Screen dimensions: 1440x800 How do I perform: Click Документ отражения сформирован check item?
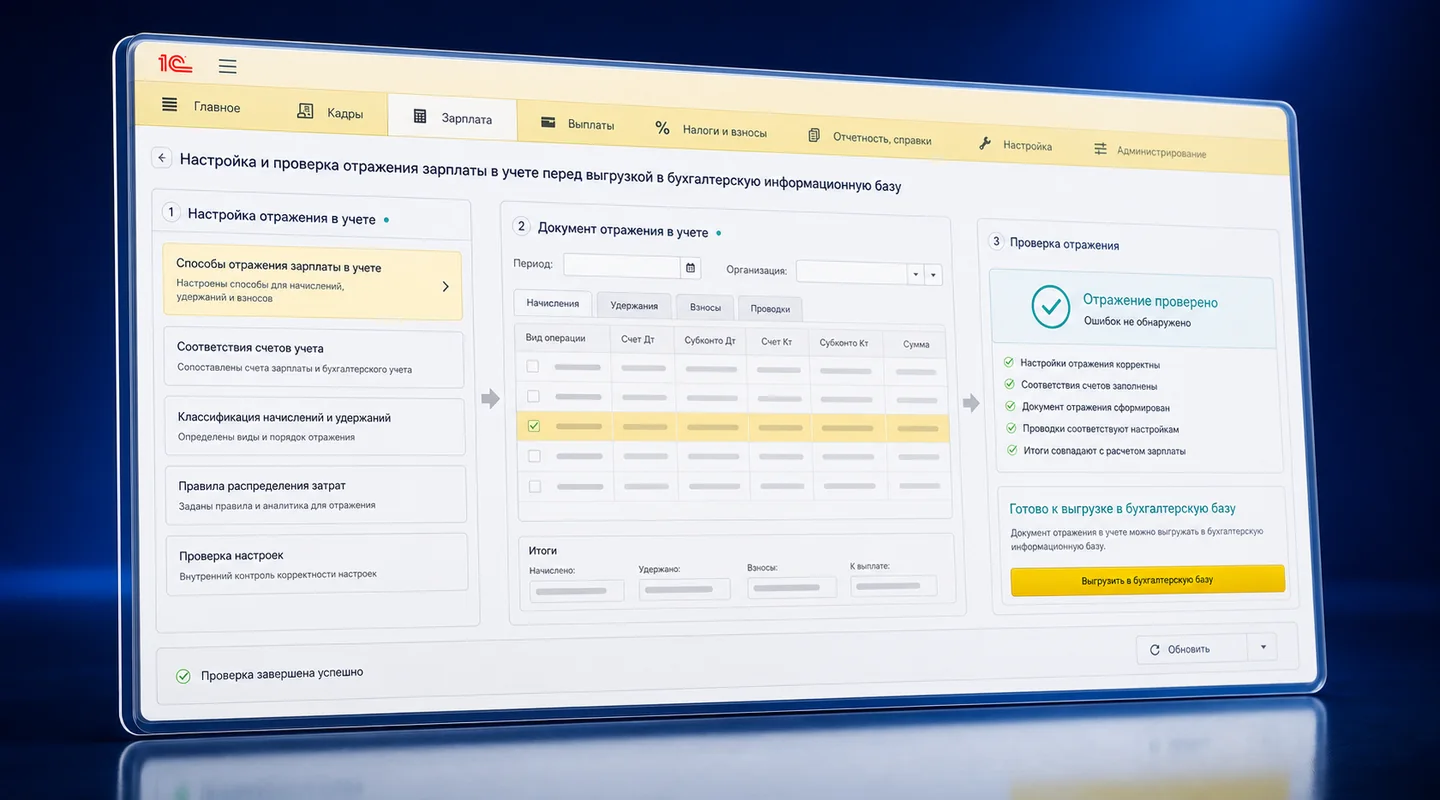(1087, 407)
